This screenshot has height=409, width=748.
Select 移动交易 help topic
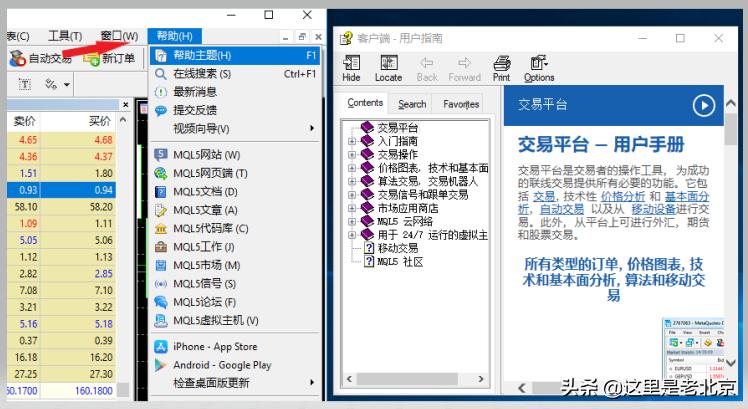(397, 248)
